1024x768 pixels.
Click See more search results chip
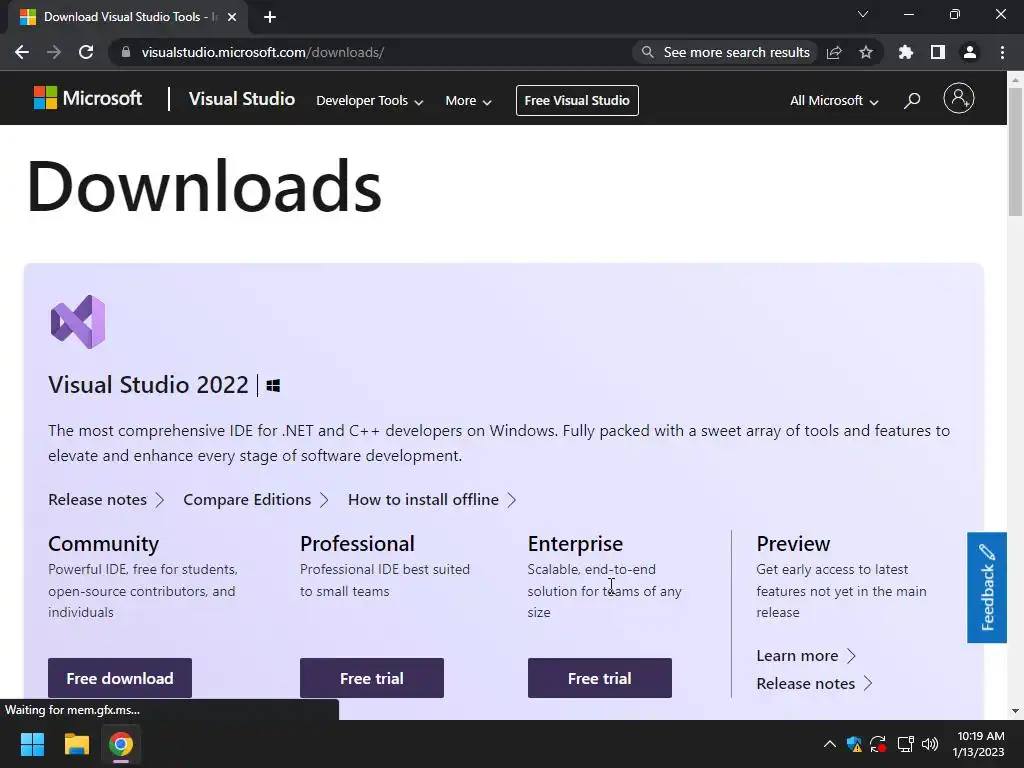point(725,52)
